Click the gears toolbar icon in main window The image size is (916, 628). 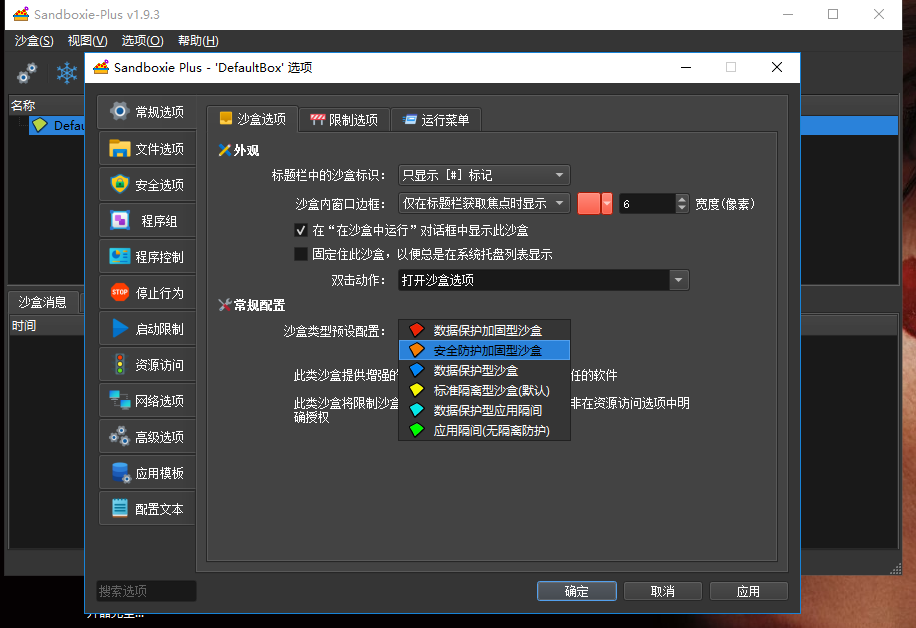(27, 73)
